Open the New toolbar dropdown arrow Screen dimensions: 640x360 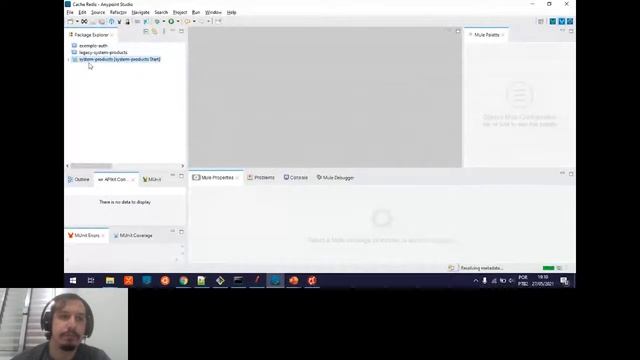coord(77,21)
